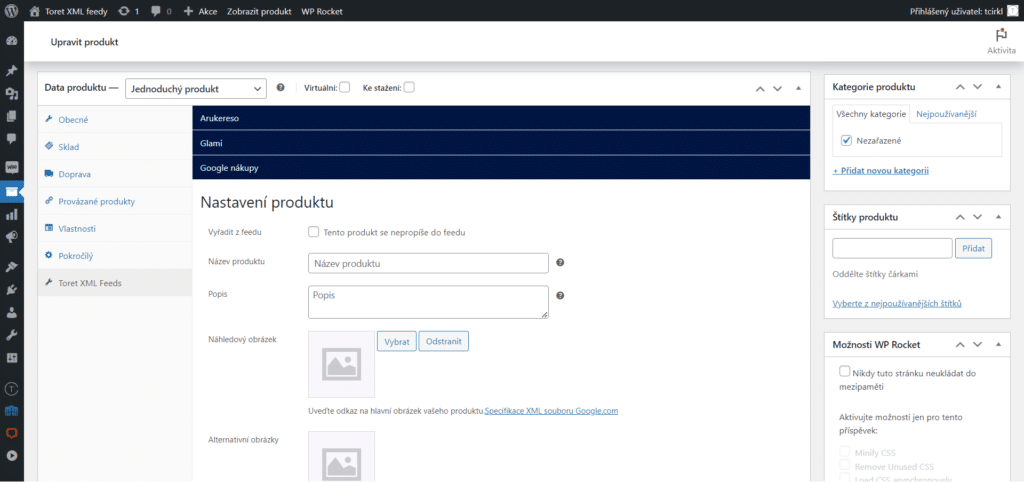Toggle the Remove Unused CSS checkbox
1024x482 pixels.
tap(844, 466)
